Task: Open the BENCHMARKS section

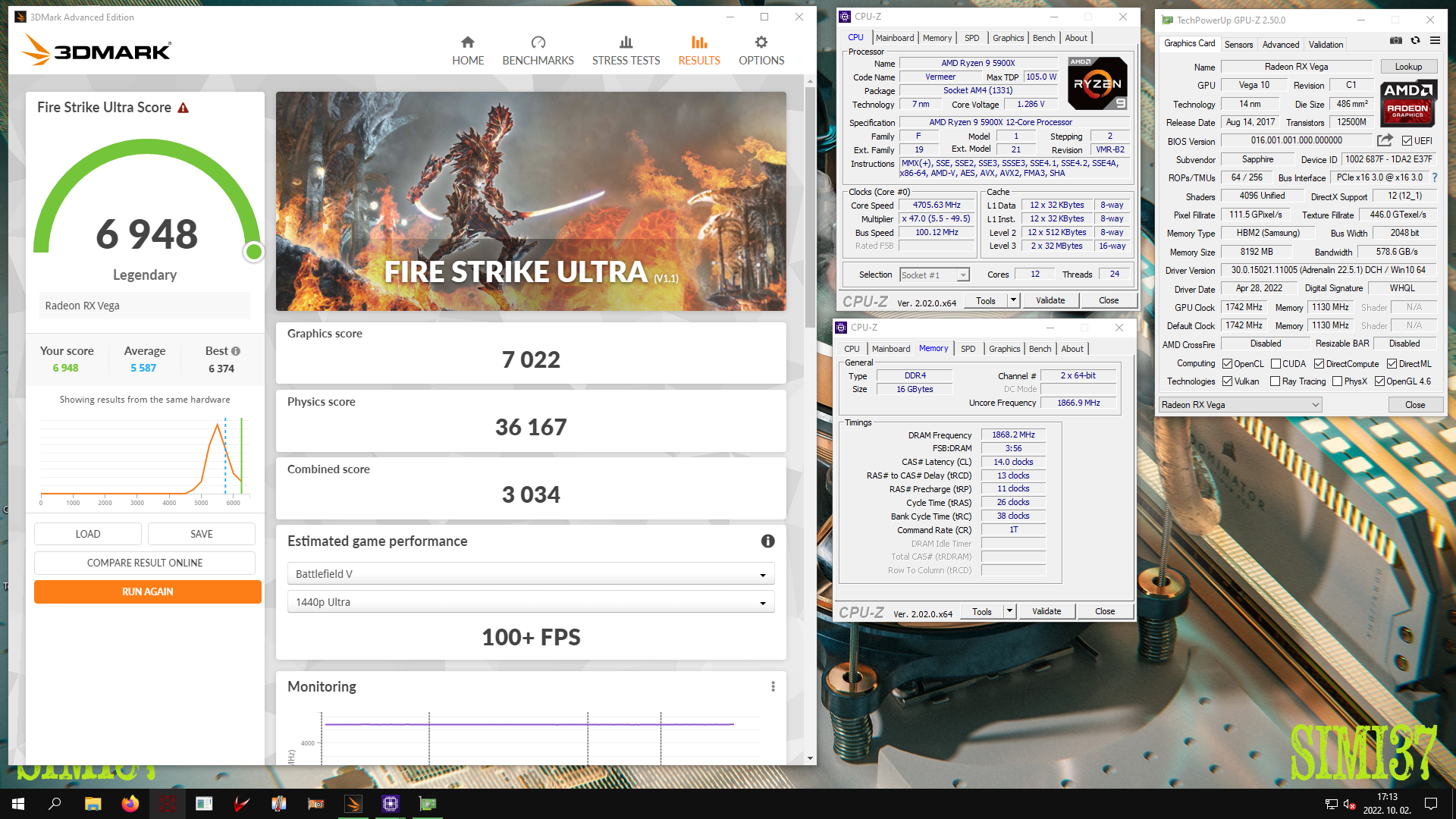Action: pos(538,51)
